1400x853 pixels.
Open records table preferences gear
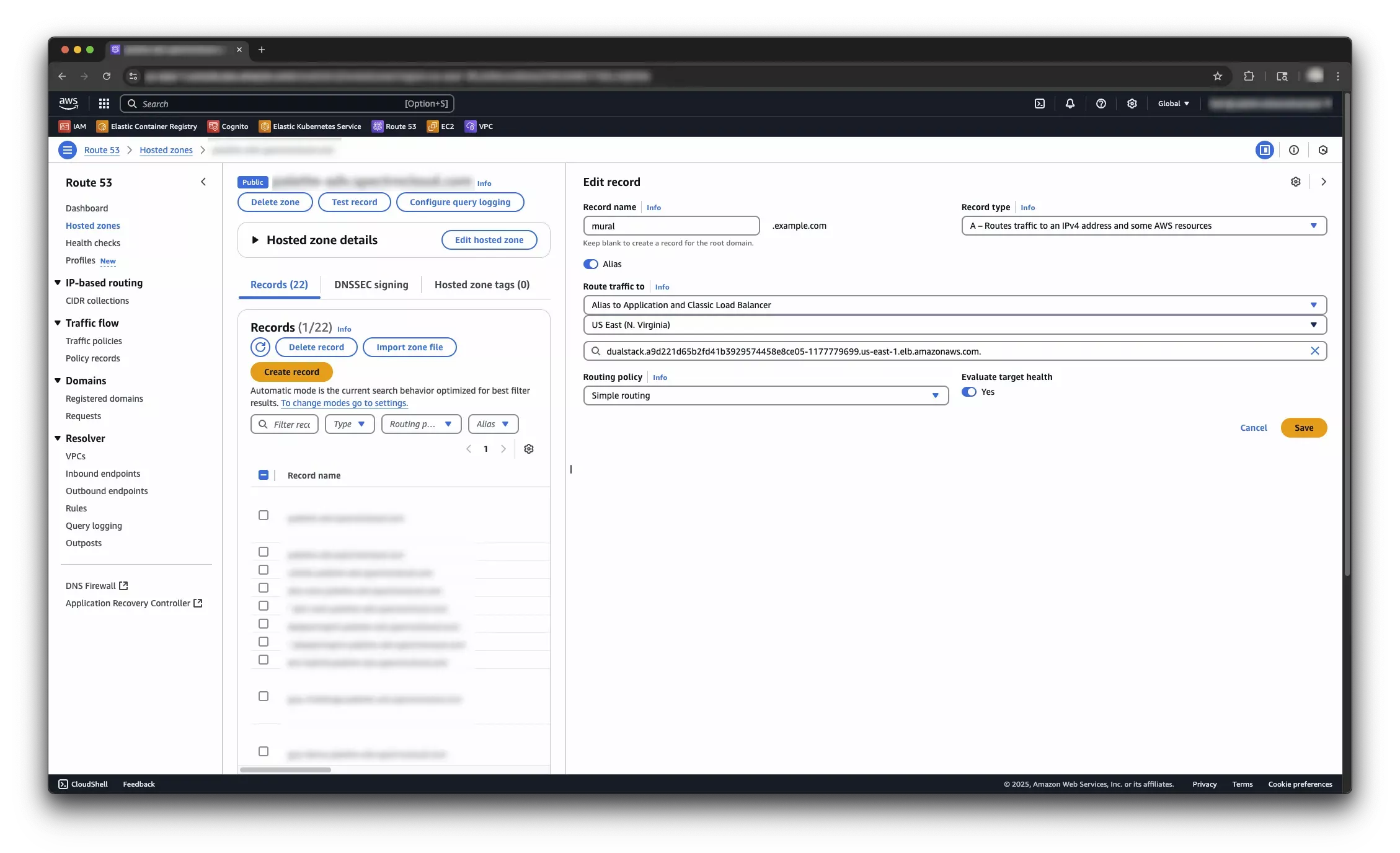point(528,449)
